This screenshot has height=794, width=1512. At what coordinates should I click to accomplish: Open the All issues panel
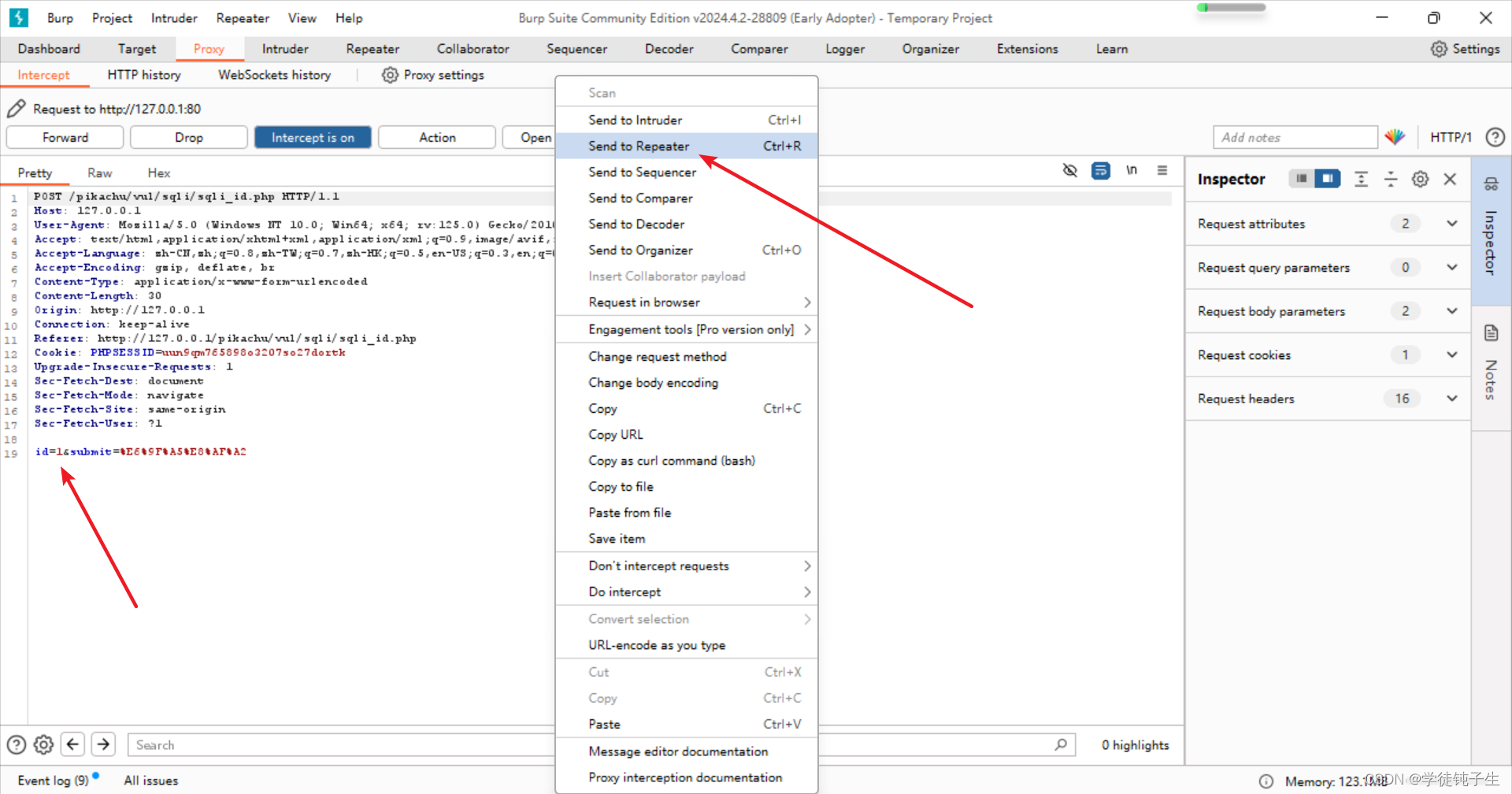tap(150, 780)
